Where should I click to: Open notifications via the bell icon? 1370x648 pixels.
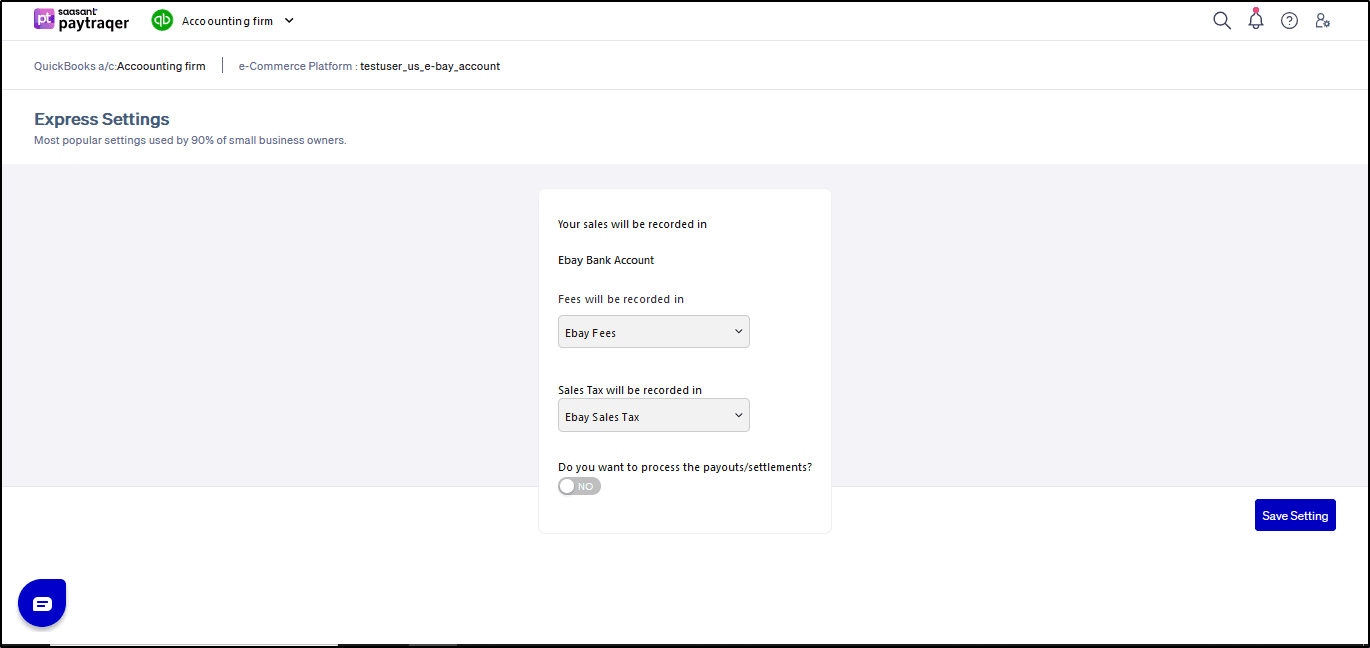(1256, 21)
